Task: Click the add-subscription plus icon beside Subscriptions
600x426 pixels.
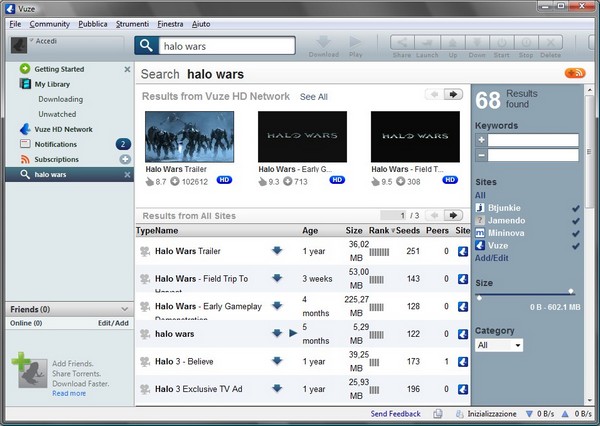Action: (125, 159)
